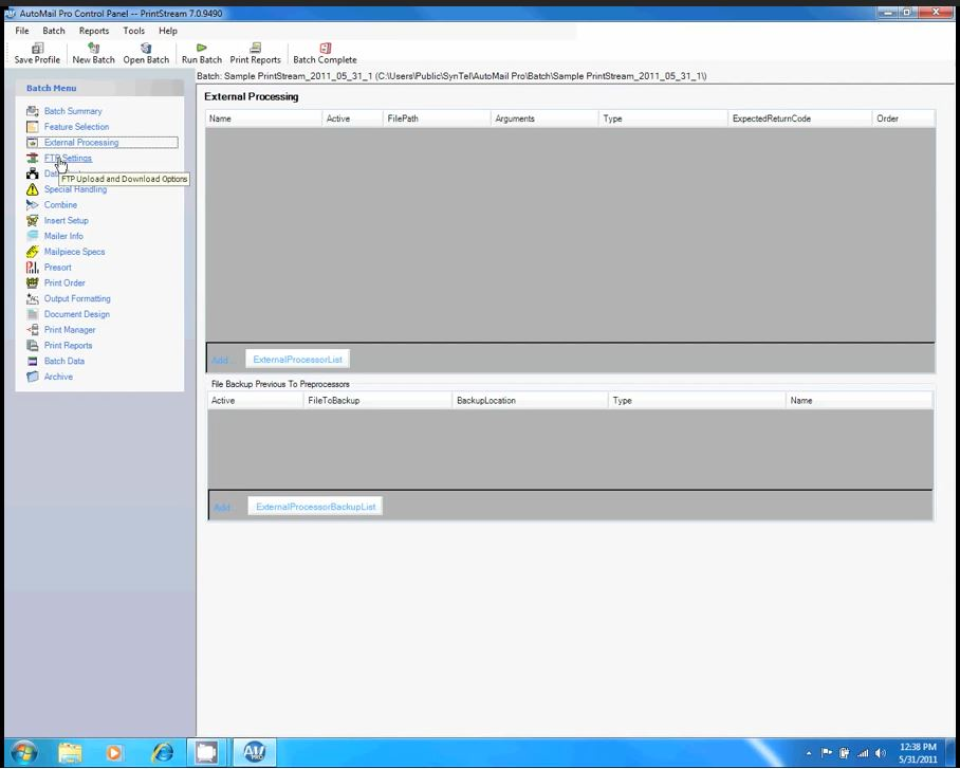Open the Tools menu

click(x=133, y=30)
